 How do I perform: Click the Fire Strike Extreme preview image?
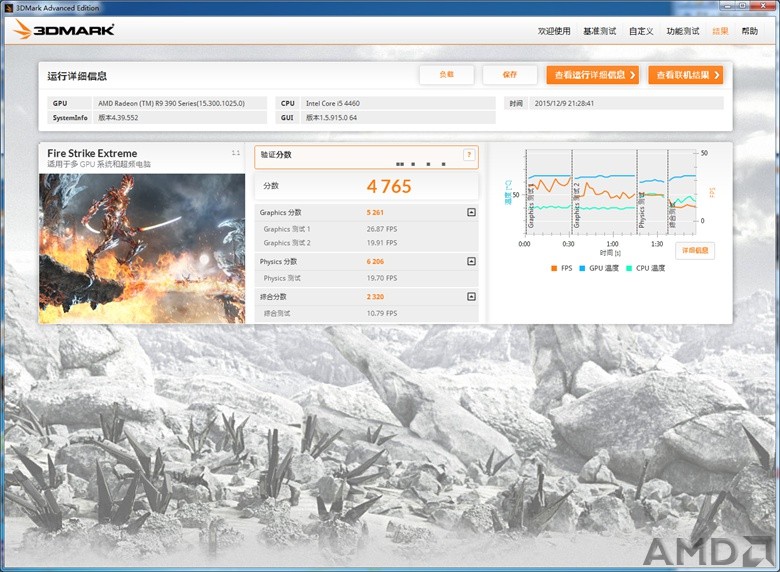click(x=142, y=248)
